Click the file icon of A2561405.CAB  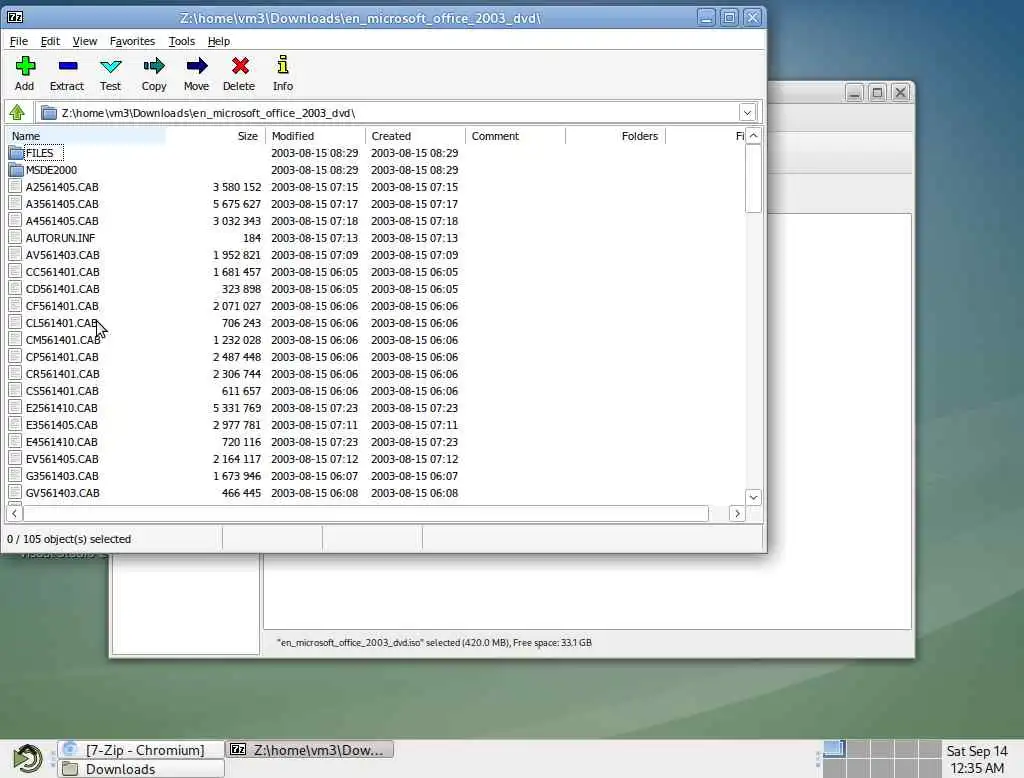(x=16, y=187)
